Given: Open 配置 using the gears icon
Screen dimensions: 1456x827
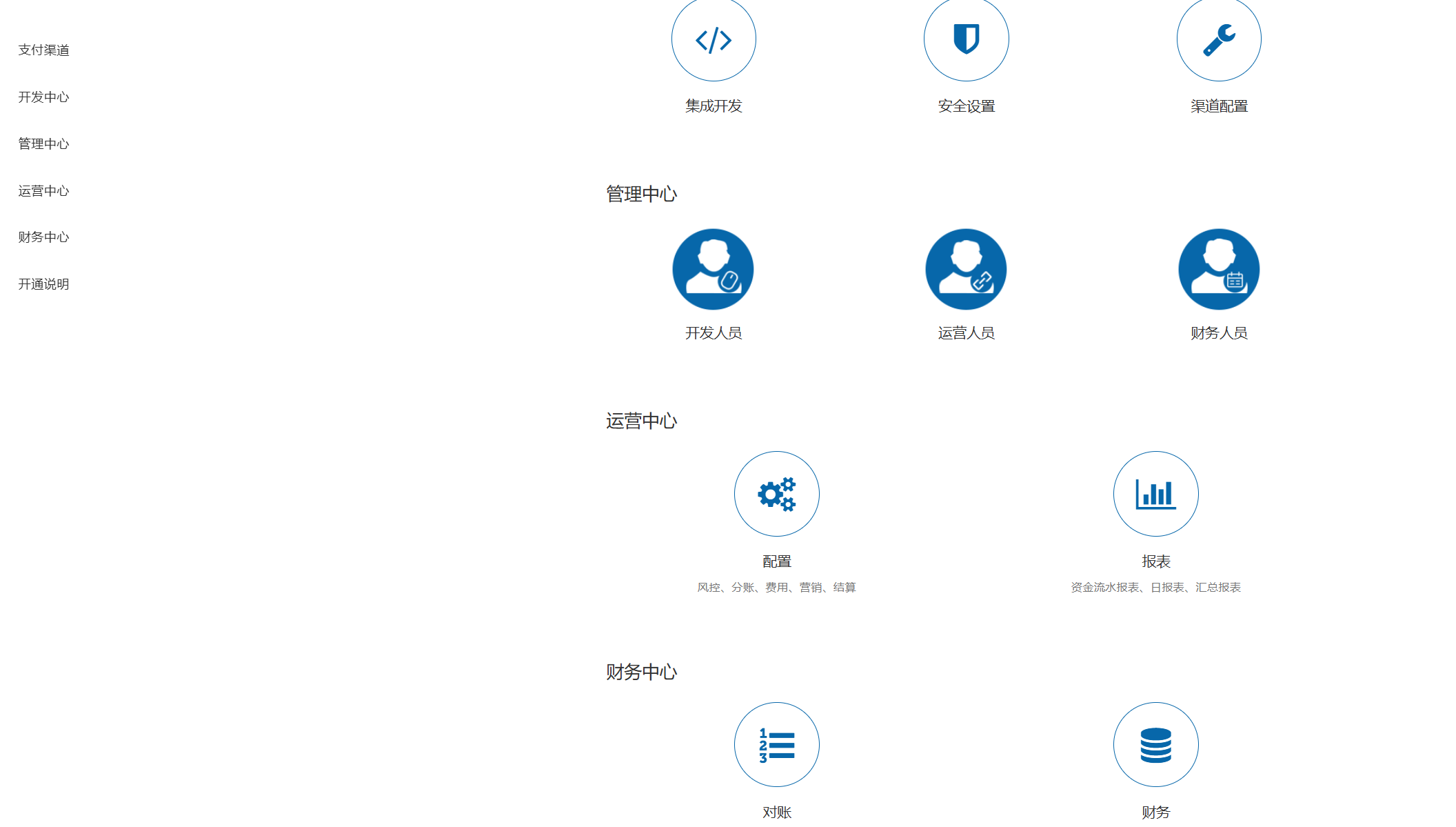Looking at the screenshot, I should [x=777, y=493].
